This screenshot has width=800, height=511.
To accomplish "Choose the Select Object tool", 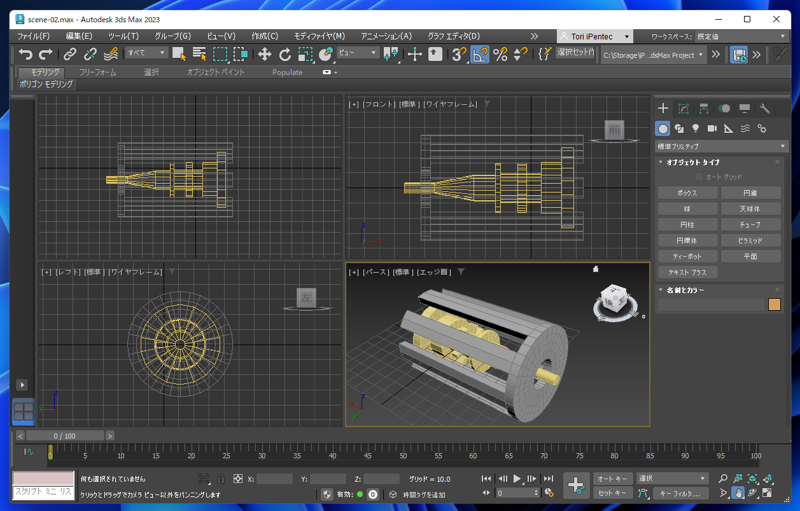I will (179, 54).
